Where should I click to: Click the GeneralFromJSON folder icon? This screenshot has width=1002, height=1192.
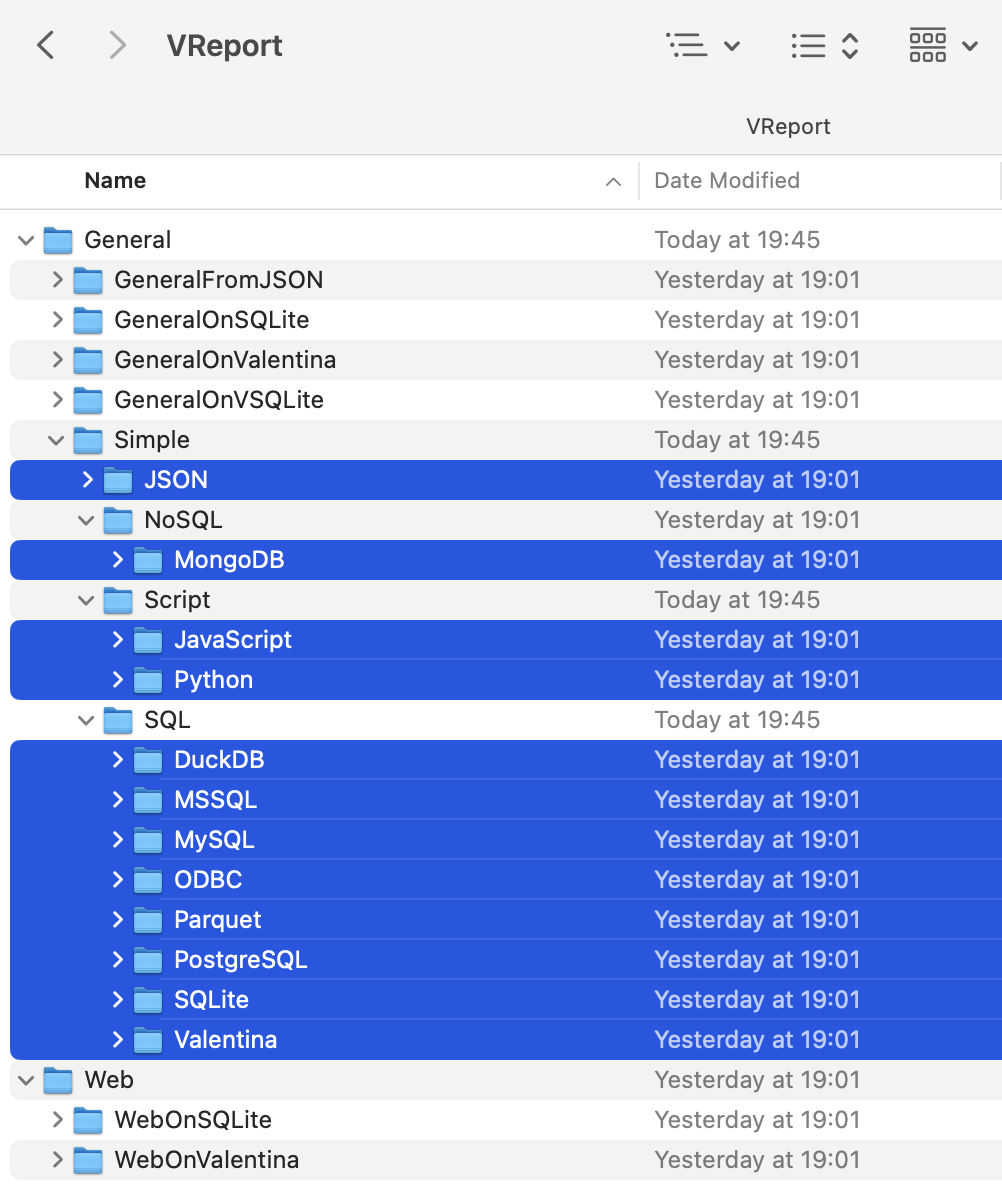tap(88, 281)
